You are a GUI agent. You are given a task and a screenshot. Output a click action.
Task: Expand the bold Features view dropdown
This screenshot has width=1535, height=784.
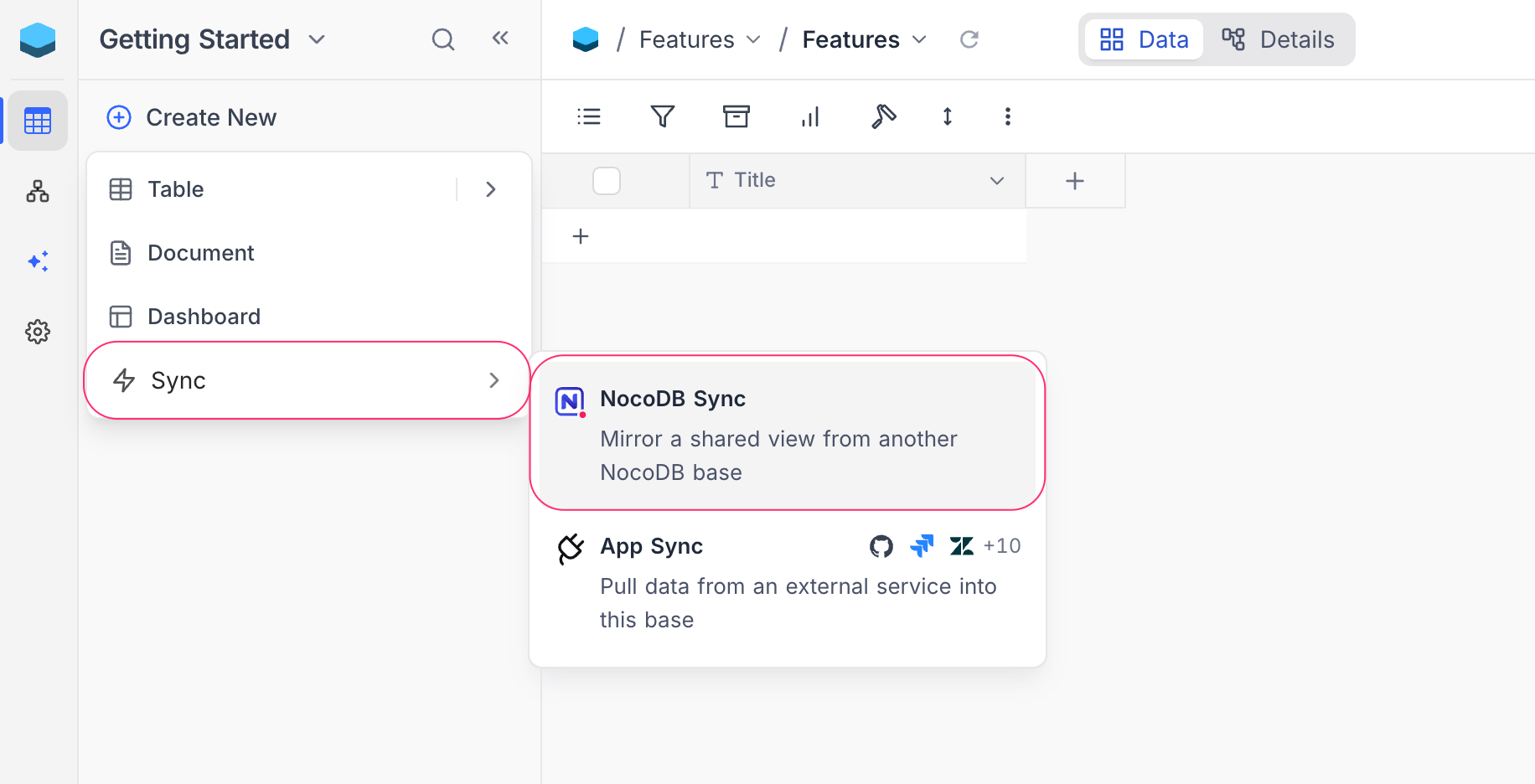pyautogui.click(x=919, y=39)
